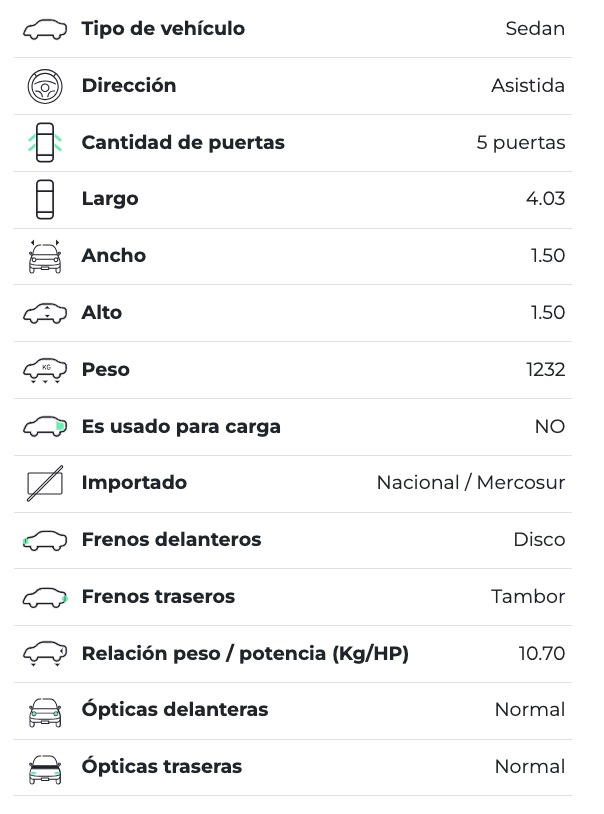Click the Tambor rear brakes value

coord(528,597)
